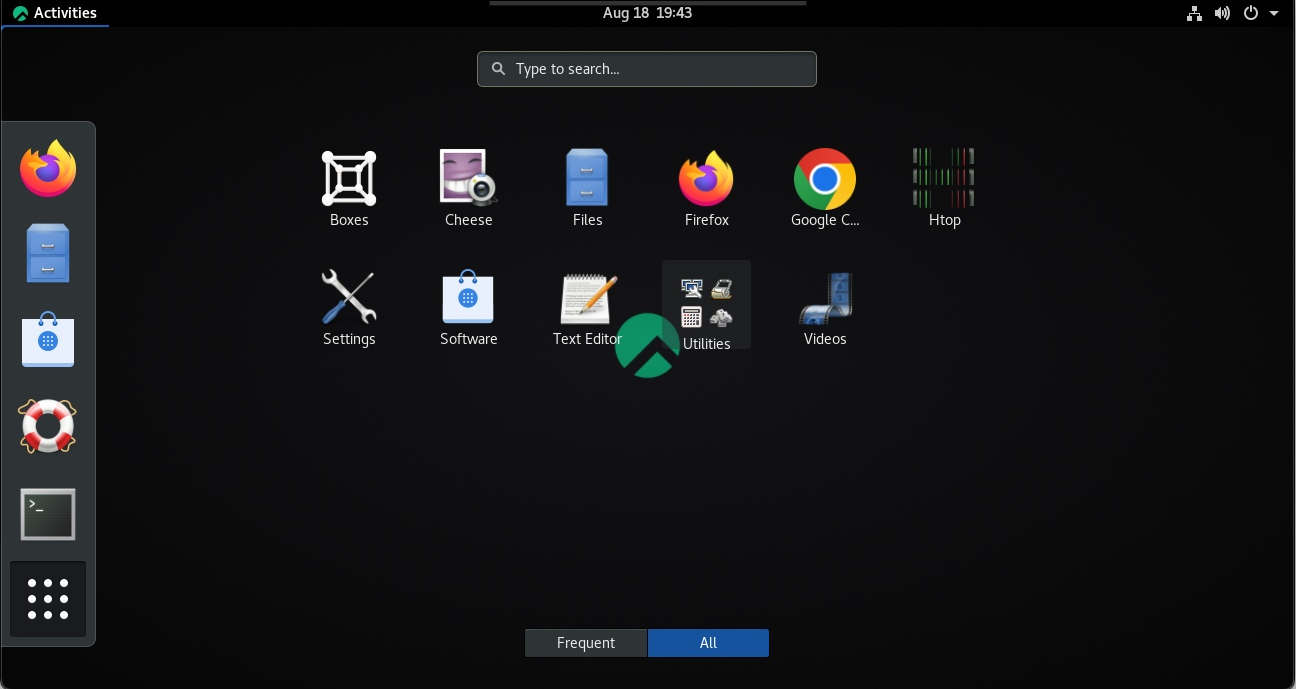The image size is (1296, 689).
Task: Open the system menu dropdown arrow
Action: click(1274, 13)
